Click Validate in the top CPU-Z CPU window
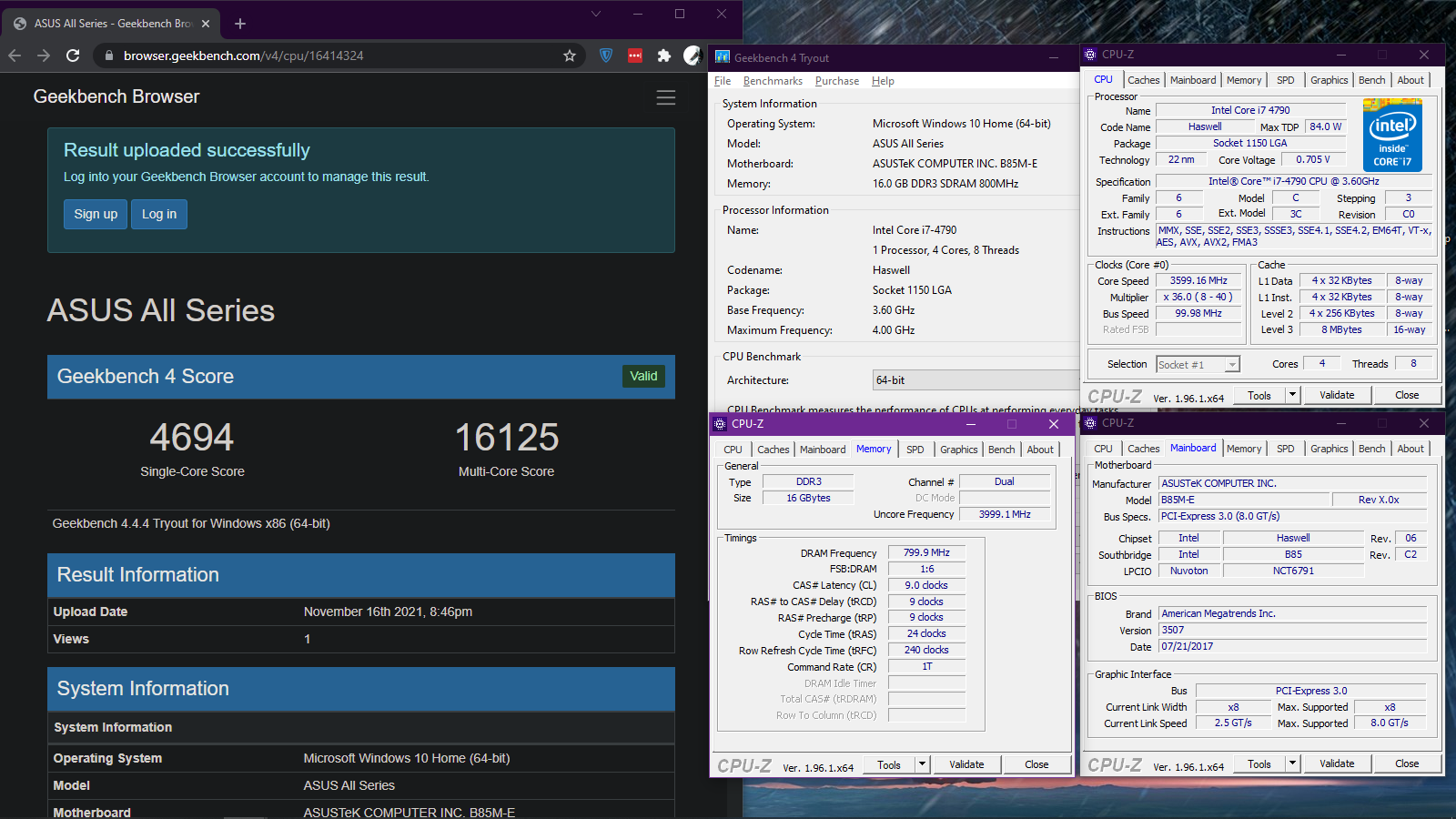 1337,395
